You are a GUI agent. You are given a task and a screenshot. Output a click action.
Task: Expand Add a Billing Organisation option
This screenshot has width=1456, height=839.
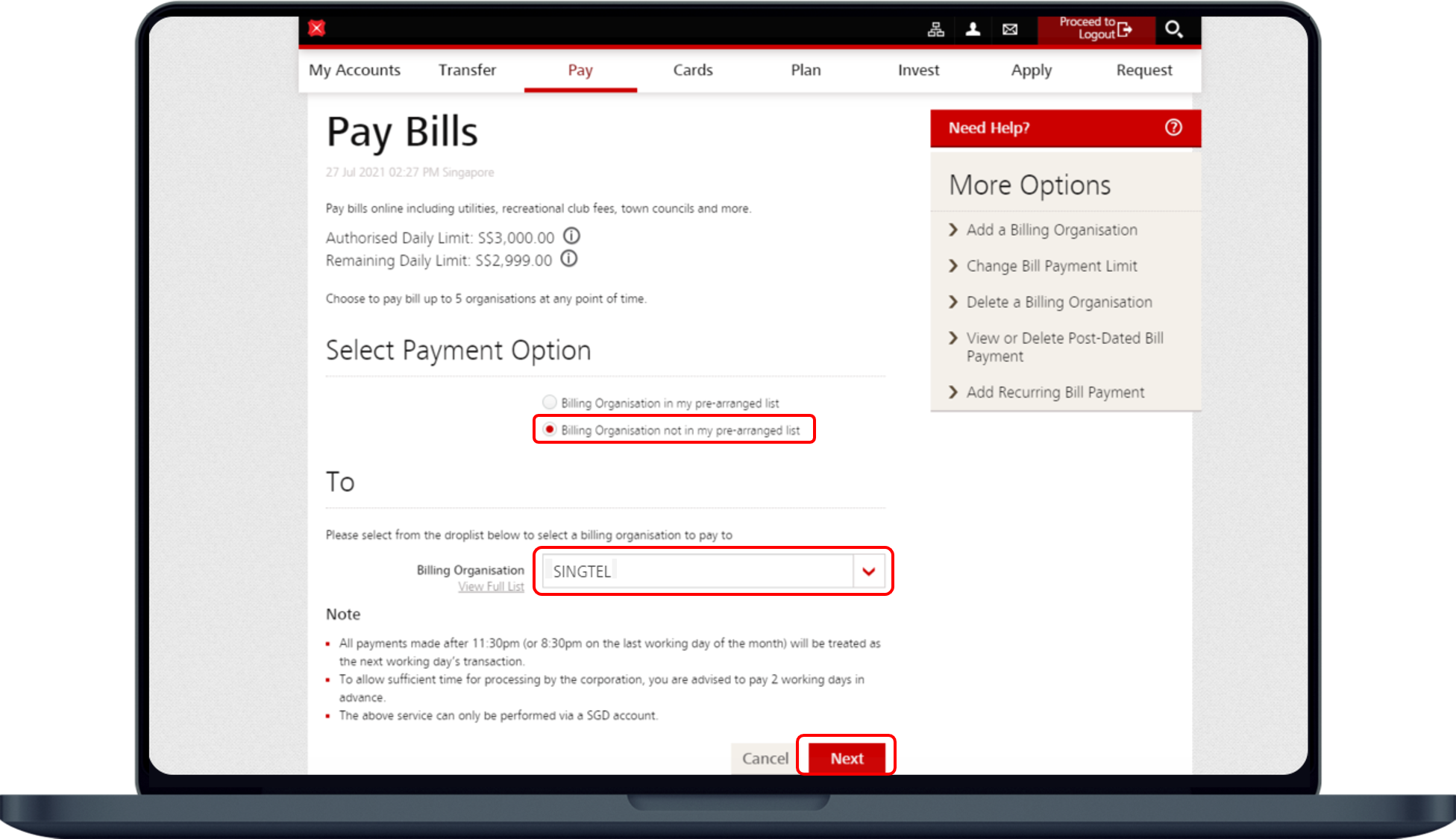pos(1051,230)
